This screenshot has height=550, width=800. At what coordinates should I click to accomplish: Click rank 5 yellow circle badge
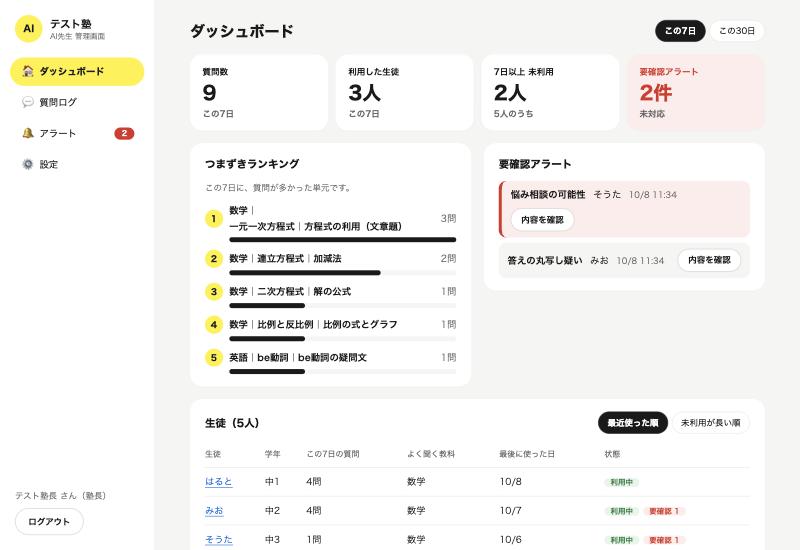214,358
